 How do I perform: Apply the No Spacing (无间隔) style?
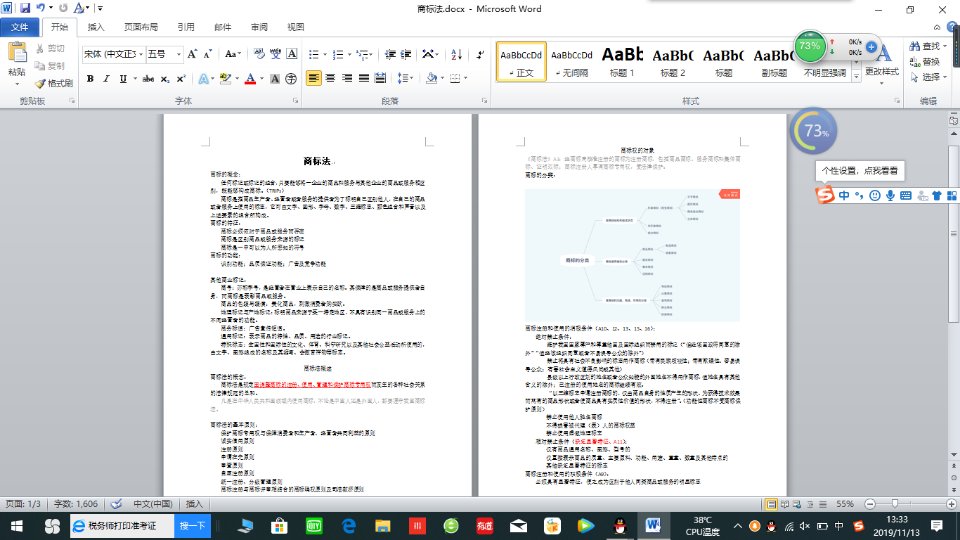click(572, 62)
